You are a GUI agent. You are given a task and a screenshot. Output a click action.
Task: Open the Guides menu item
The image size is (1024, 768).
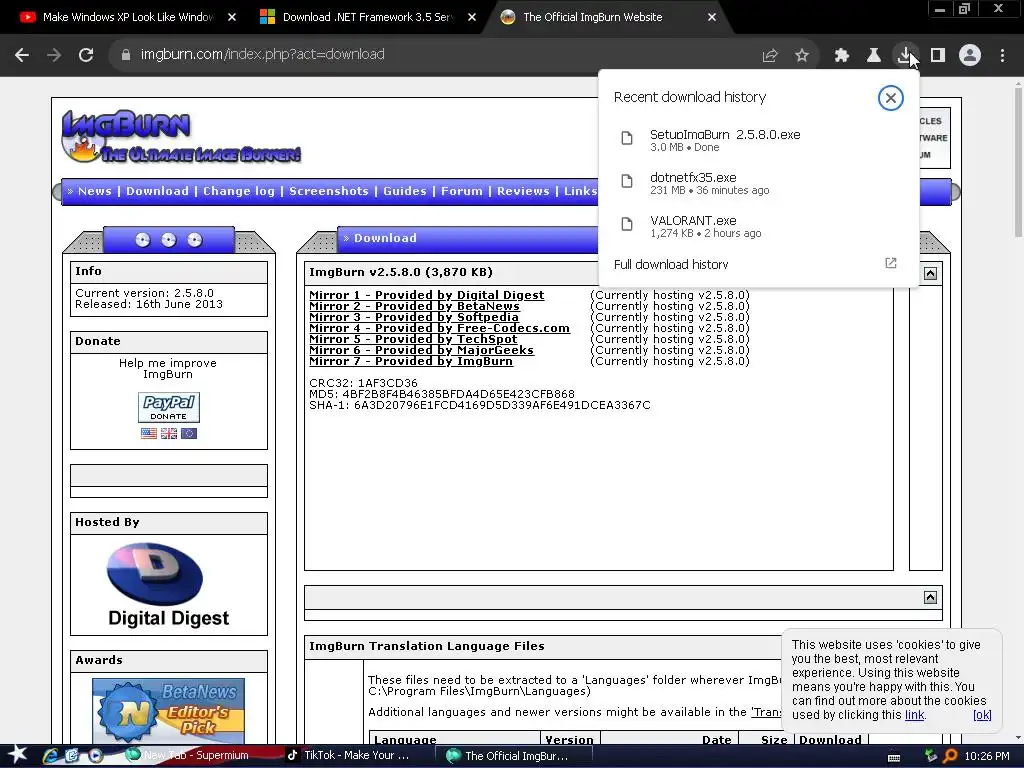pyautogui.click(x=404, y=191)
